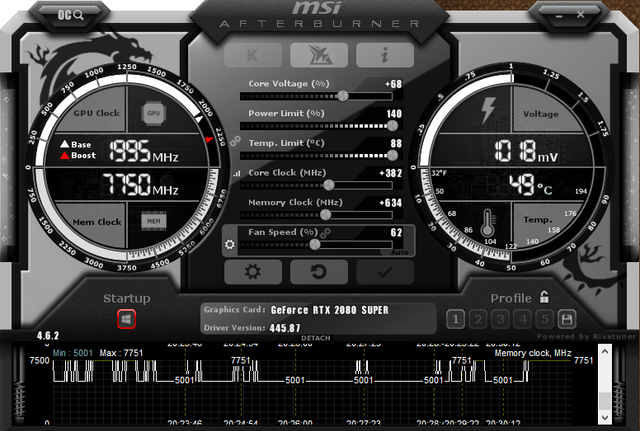Click the graphics card name GeForce RTX 2080 SUPER

tap(330, 310)
